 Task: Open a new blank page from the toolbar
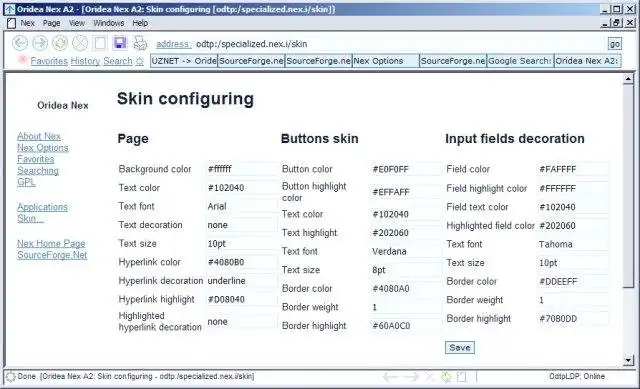[100, 43]
